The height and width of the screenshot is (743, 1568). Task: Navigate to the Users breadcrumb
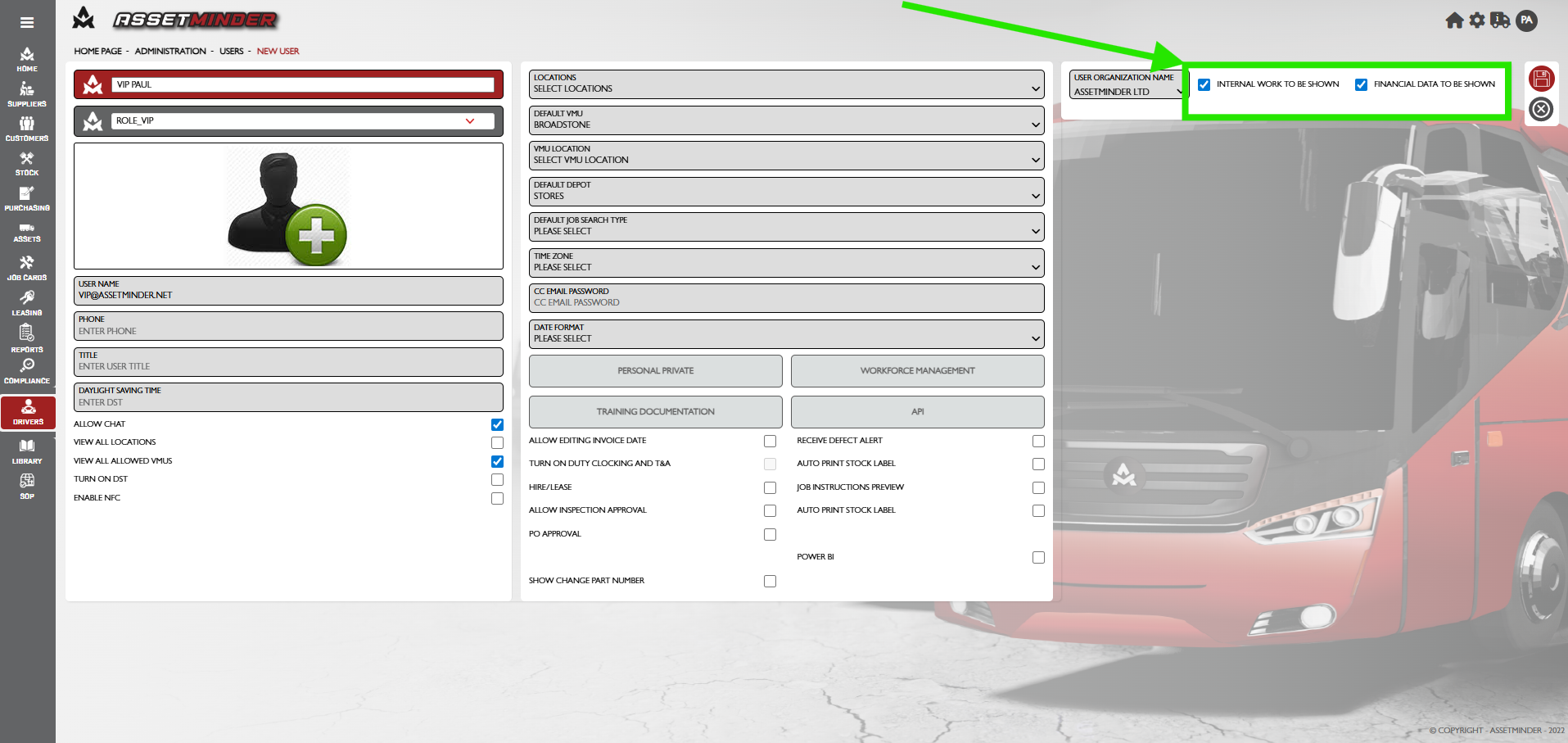[x=231, y=51]
